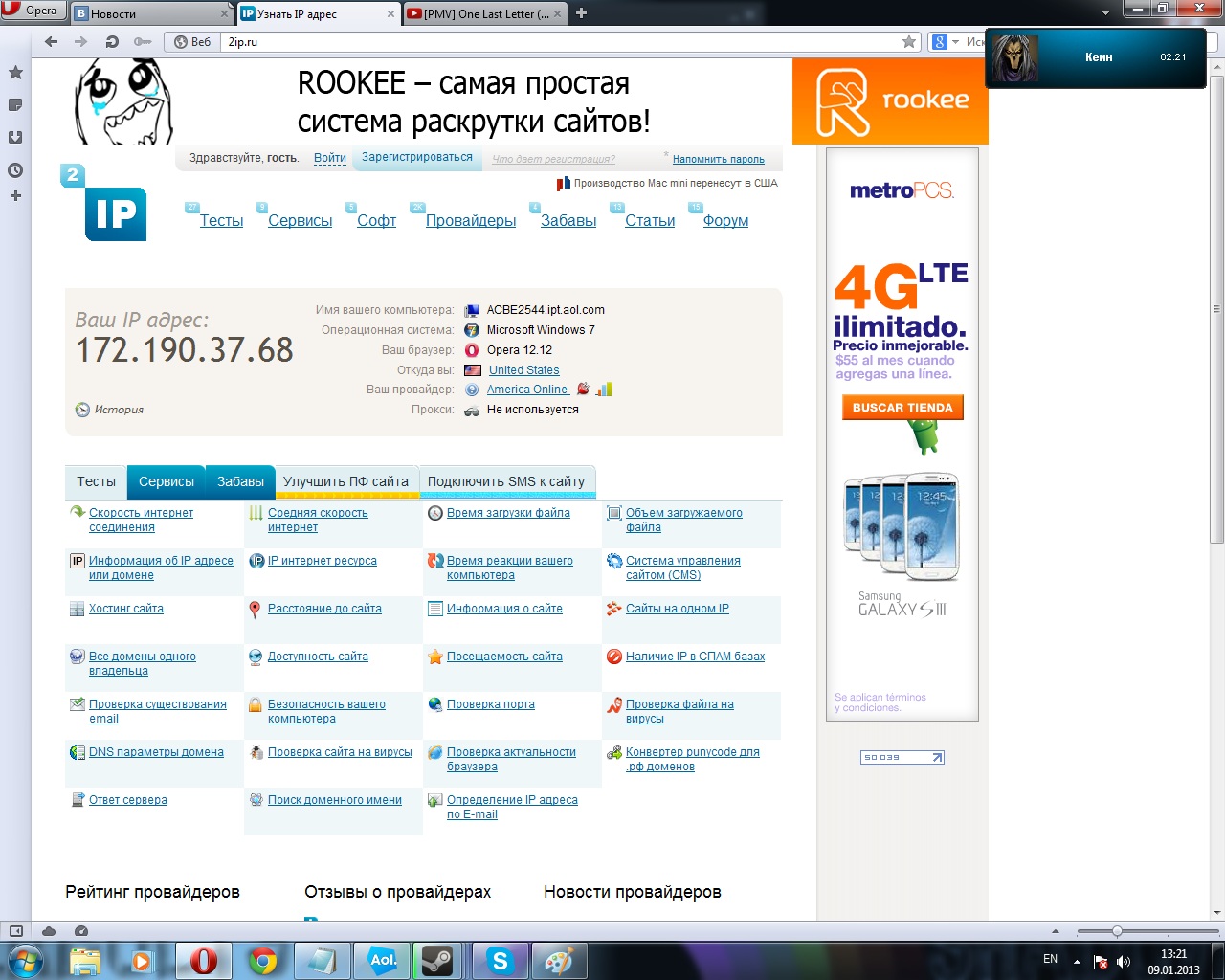
Task: Open the AOL taskbar application
Action: pos(382,960)
